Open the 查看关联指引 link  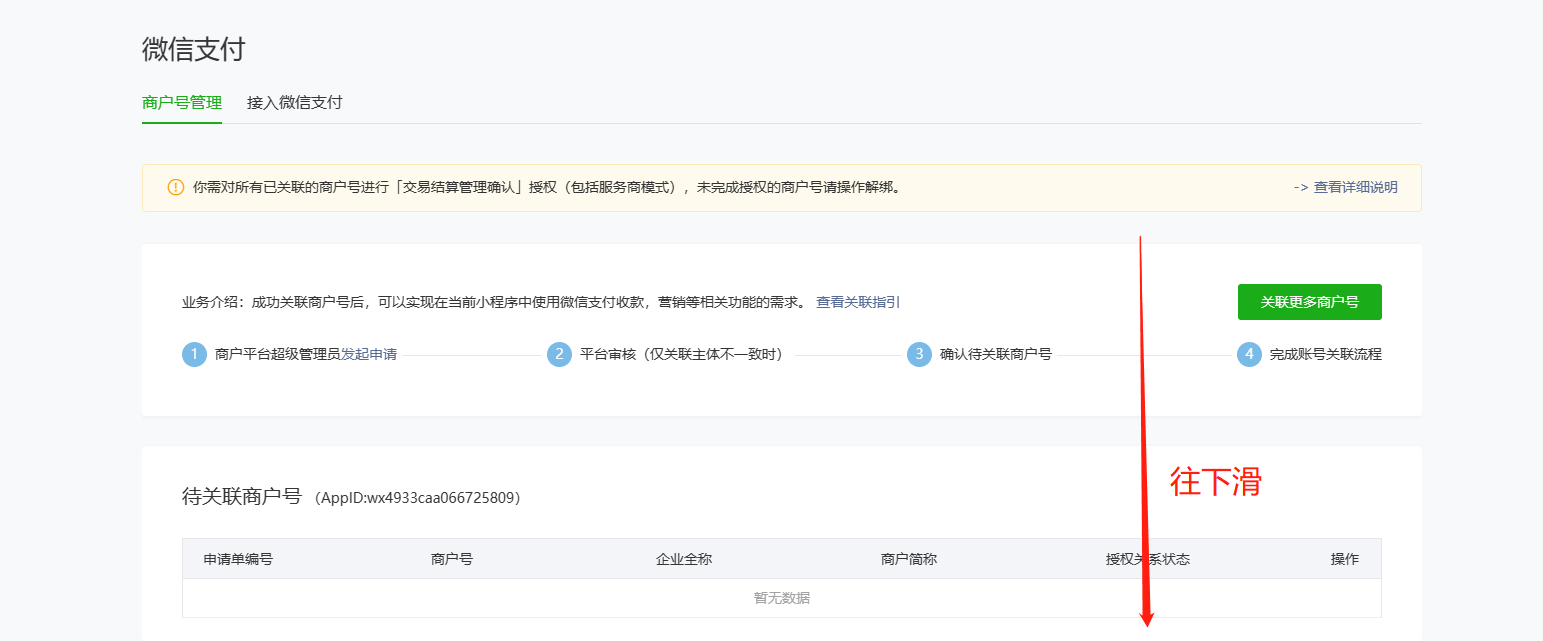point(858,302)
